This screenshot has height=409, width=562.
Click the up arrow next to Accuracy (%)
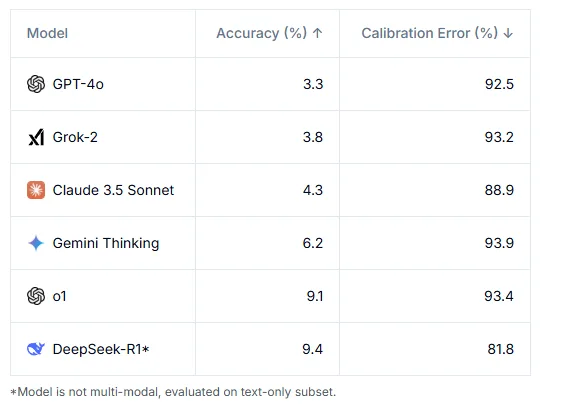tap(317, 33)
